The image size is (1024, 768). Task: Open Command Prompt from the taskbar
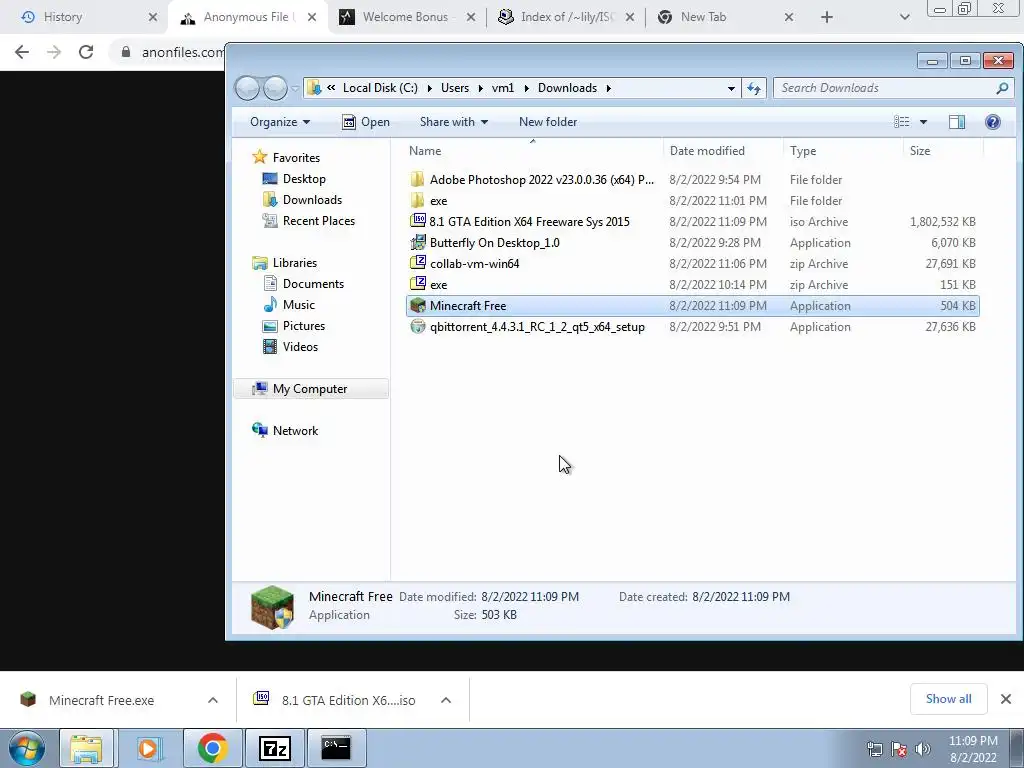[336, 748]
